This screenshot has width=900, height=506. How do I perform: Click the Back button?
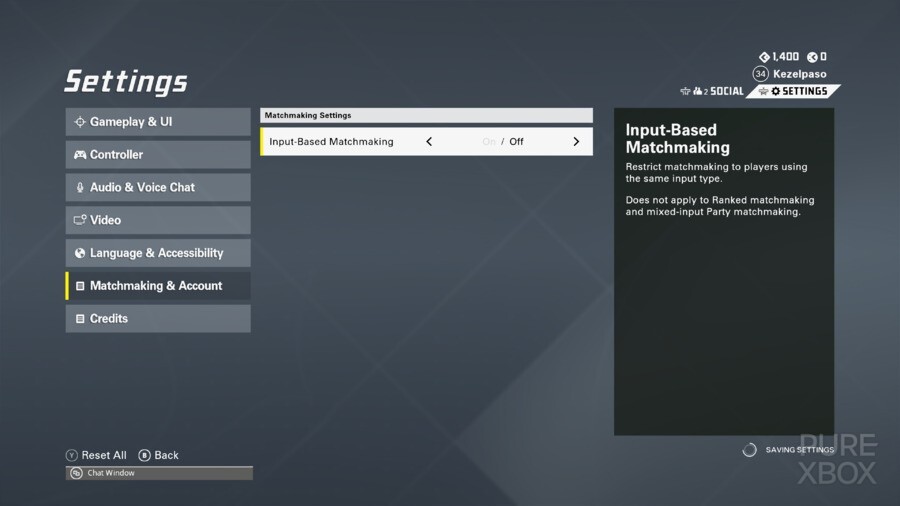pyautogui.click(x=166, y=455)
